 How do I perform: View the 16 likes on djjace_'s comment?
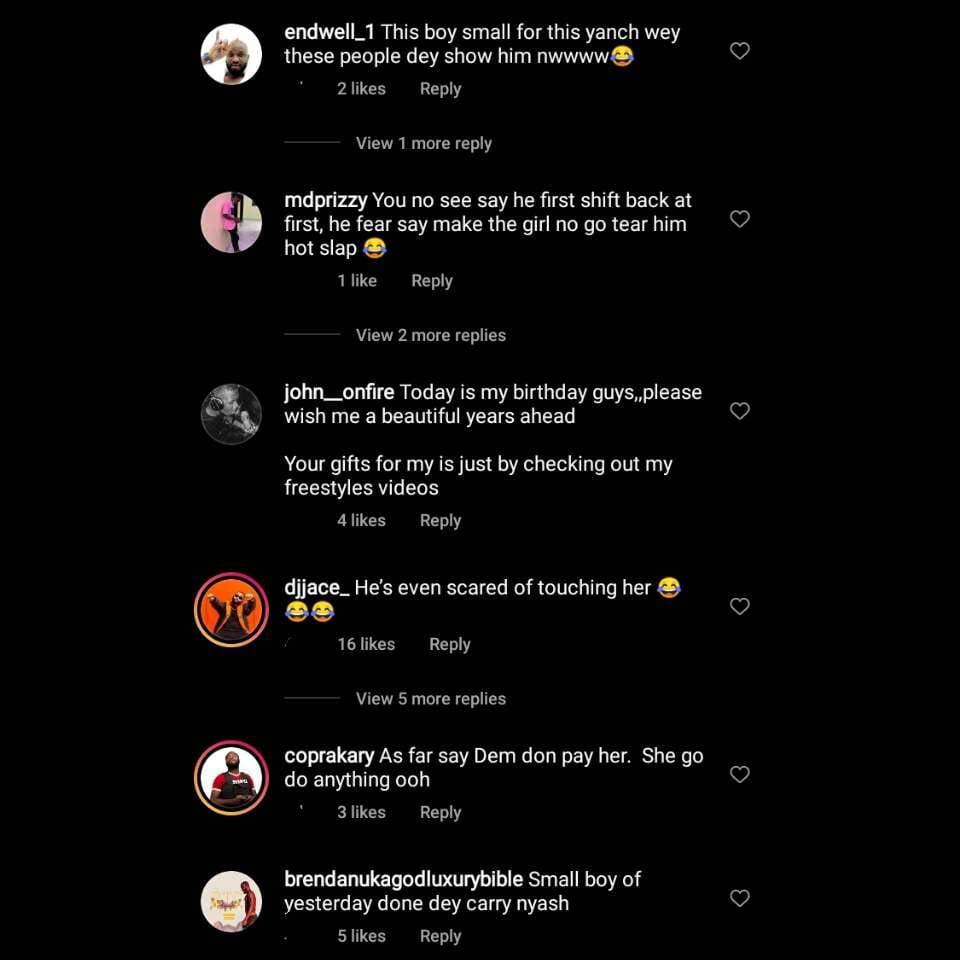coord(365,644)
